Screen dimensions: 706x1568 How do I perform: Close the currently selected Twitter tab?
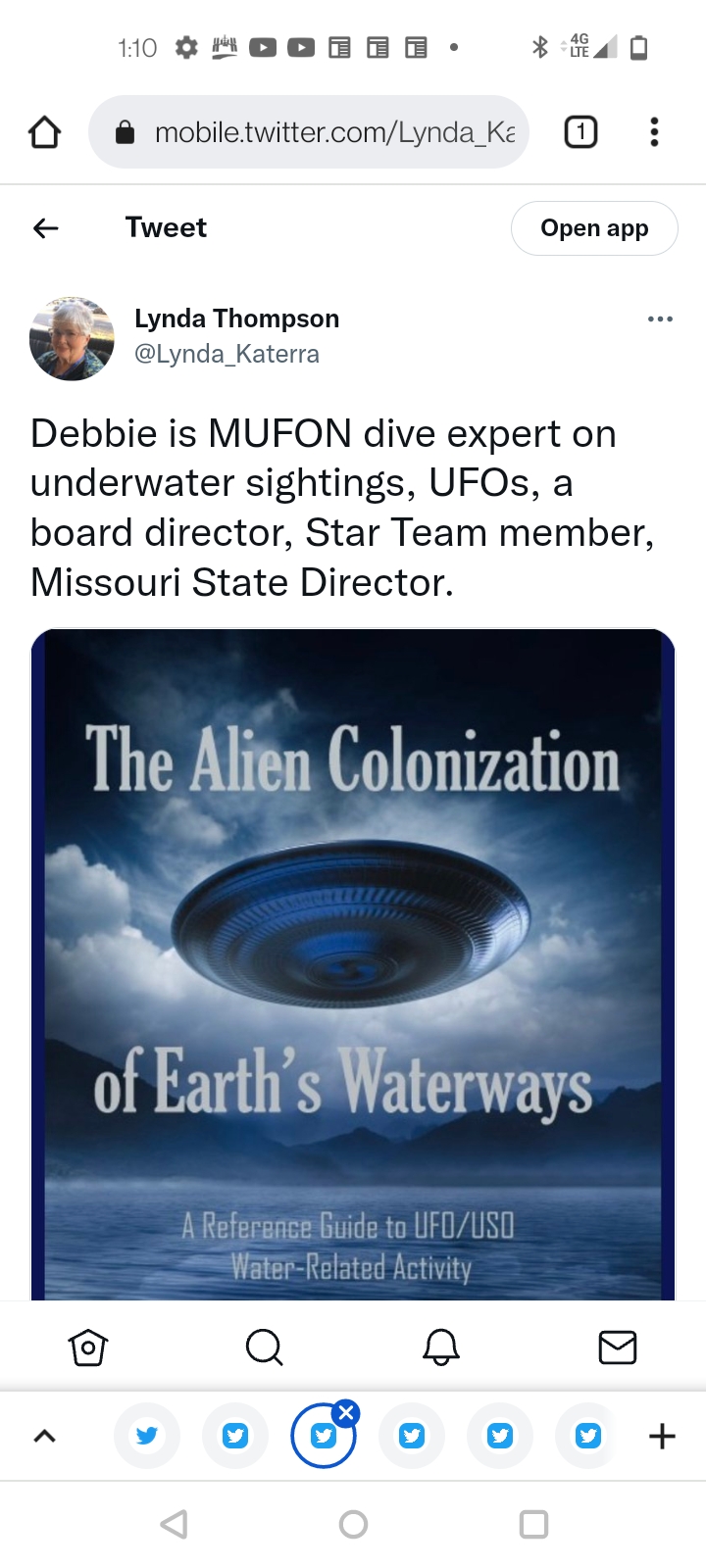(x=345, y=1412)
